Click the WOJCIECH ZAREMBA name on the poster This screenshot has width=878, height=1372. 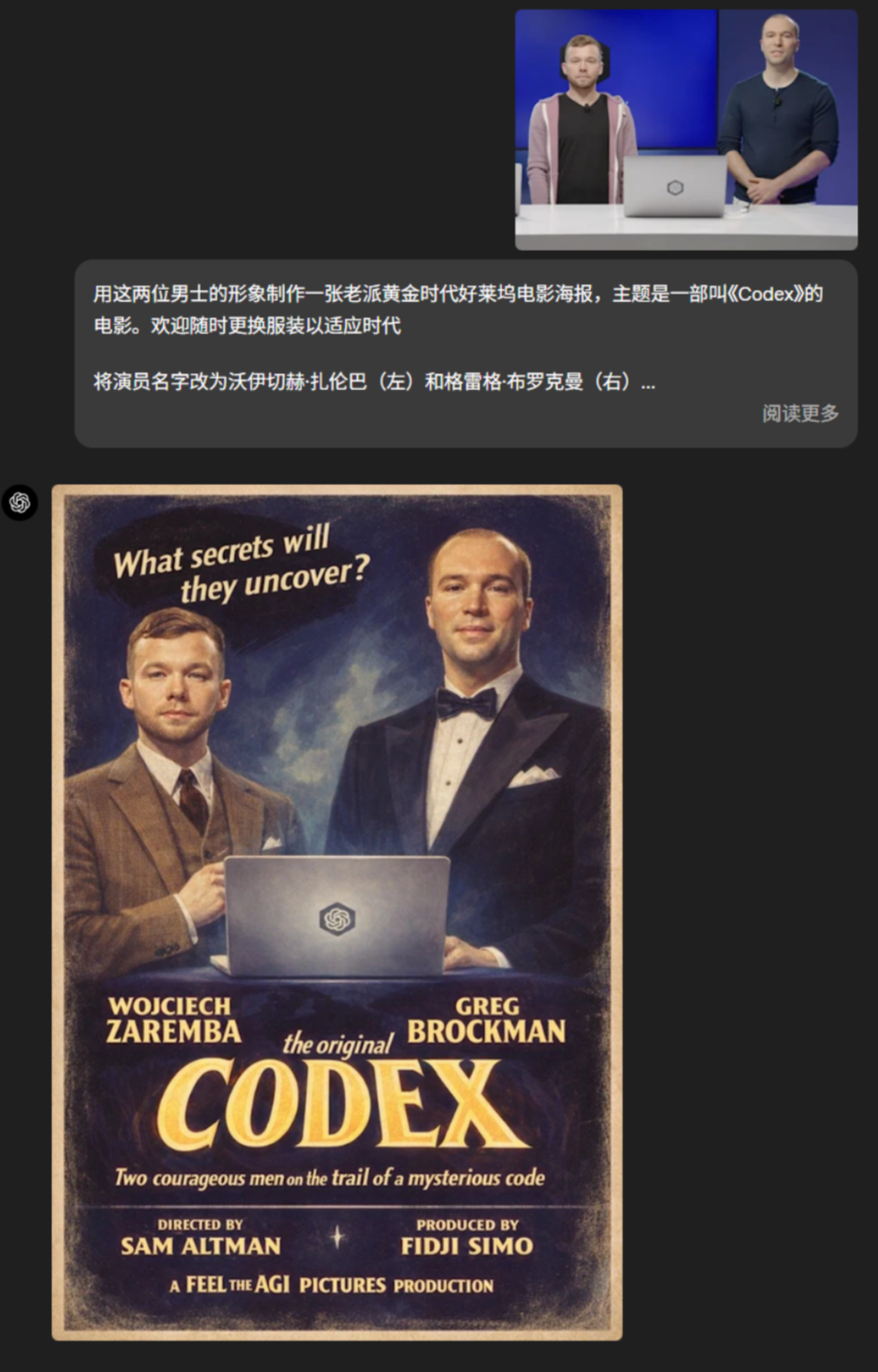pos(173,1020)
